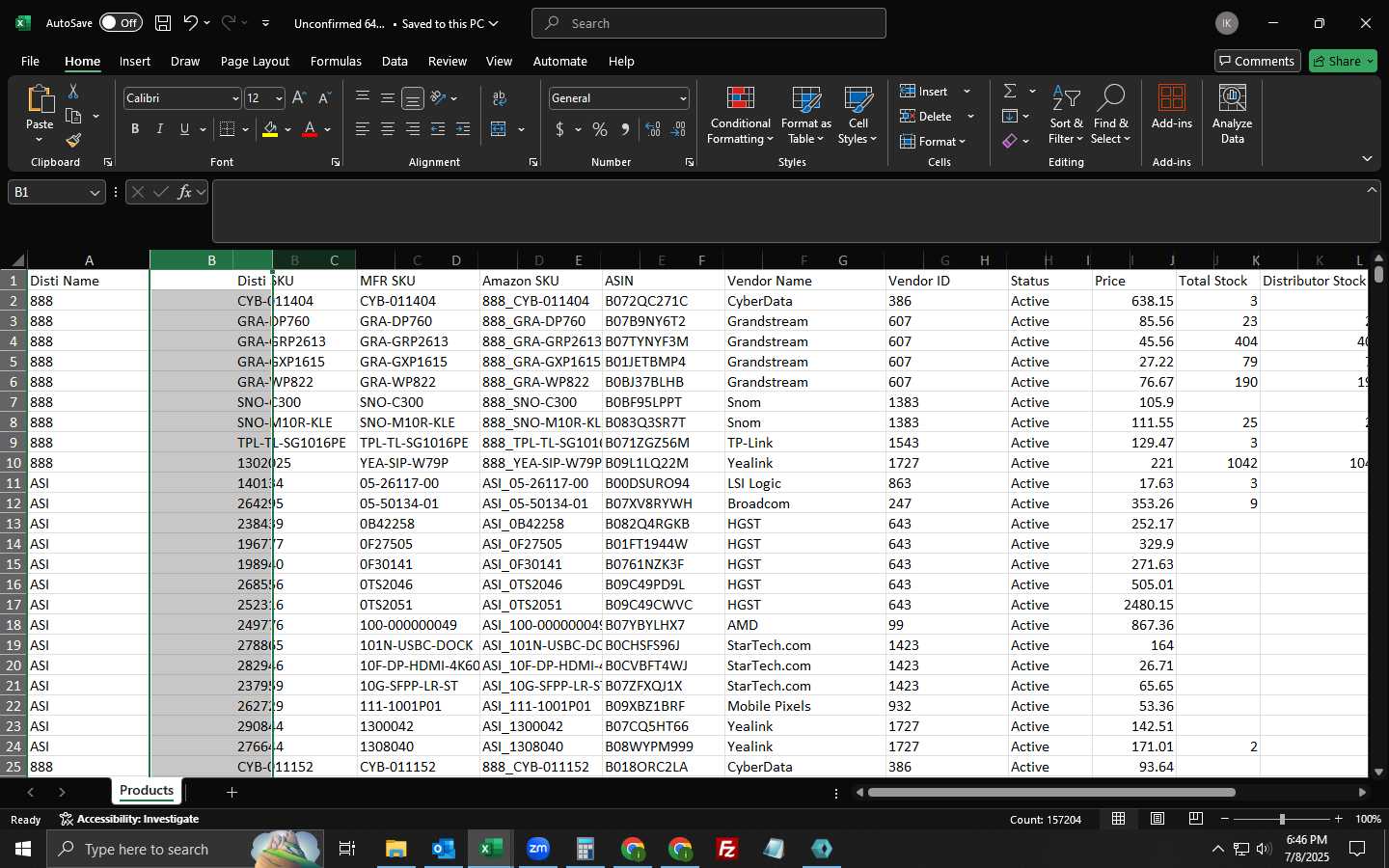Image resolution: width=1389 pixels, height=868 pixels.
Task: Switch to the Review tab
Action: [448, 61]
